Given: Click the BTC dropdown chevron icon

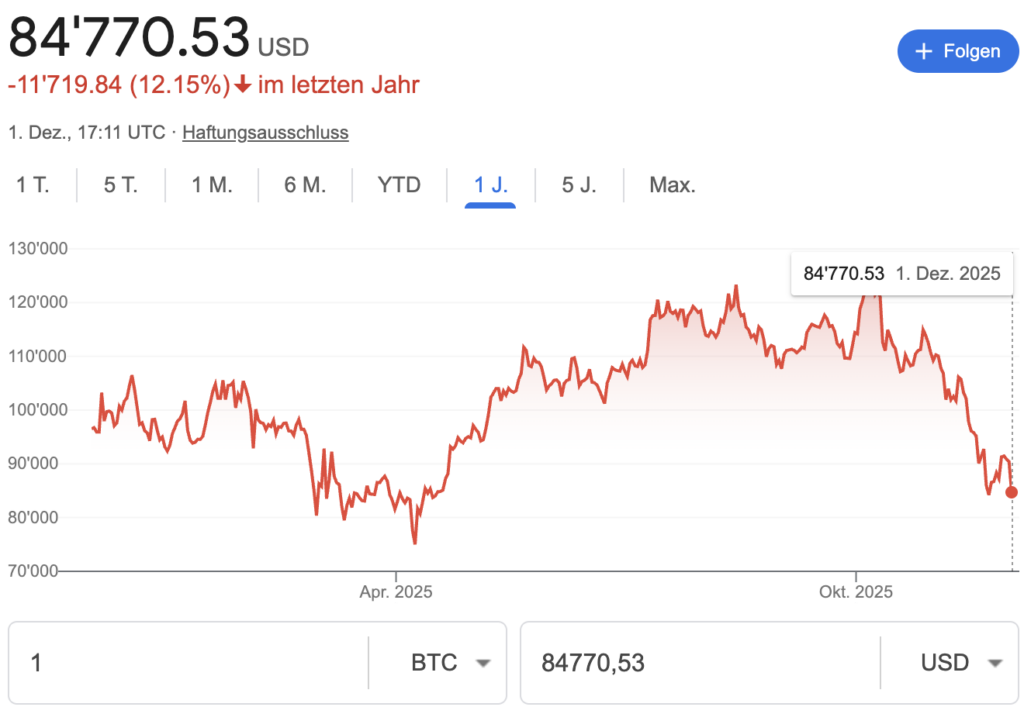Looking at the screenshot, I should click(484, 662).
